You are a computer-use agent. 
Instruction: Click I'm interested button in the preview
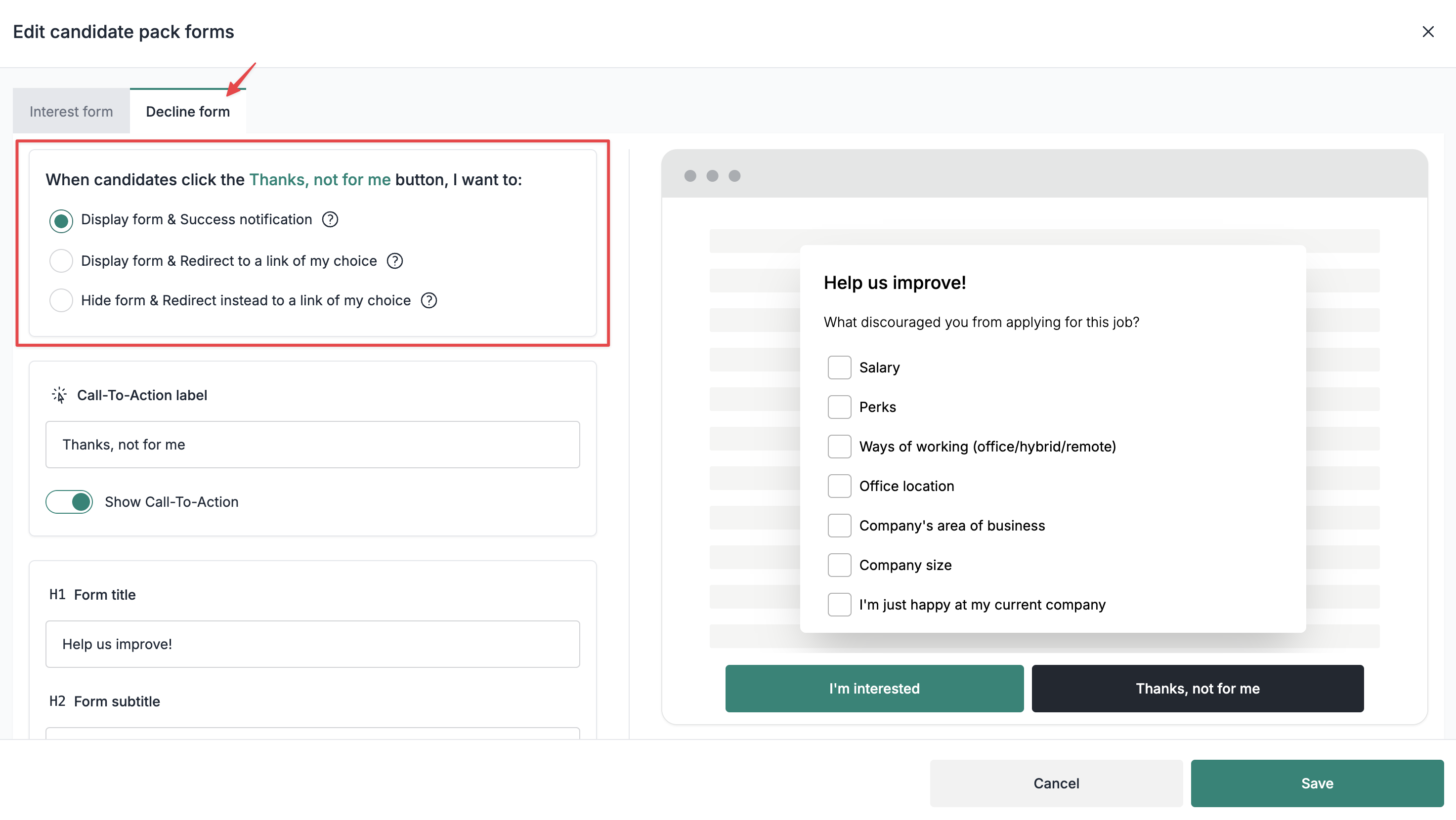pos(874,688)
